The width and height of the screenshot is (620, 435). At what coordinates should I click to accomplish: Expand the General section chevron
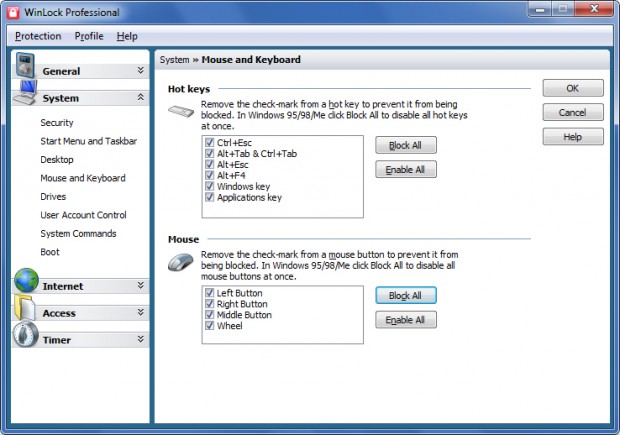click(140, 70)
